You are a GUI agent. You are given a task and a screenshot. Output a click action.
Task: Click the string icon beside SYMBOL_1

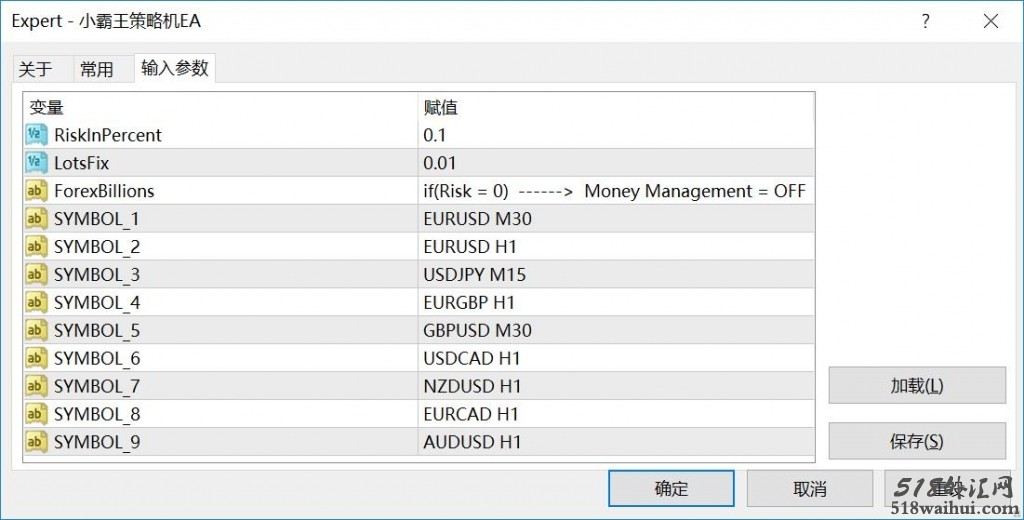(x=36, y=219)
